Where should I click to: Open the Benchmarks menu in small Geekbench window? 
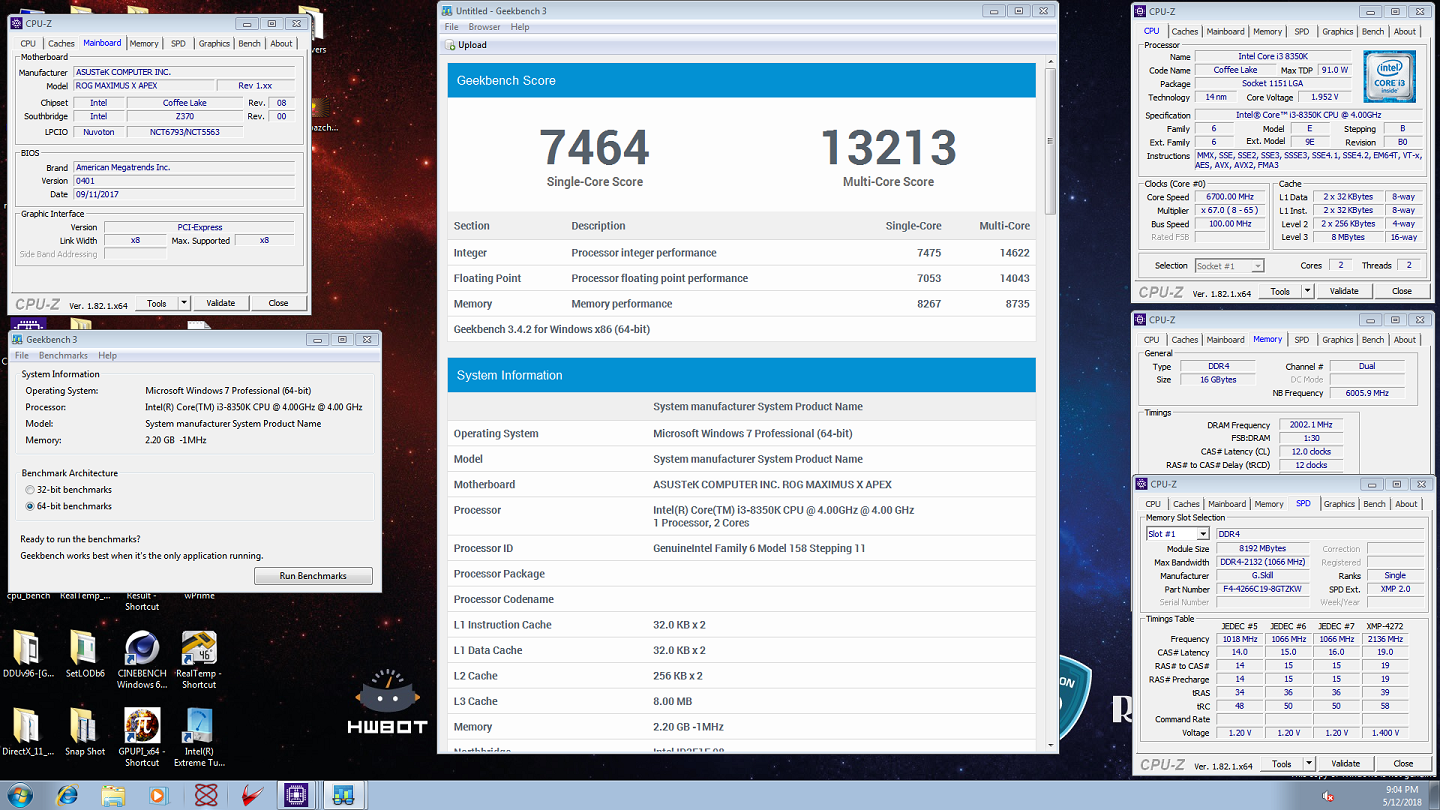click(x=63, y=355)
